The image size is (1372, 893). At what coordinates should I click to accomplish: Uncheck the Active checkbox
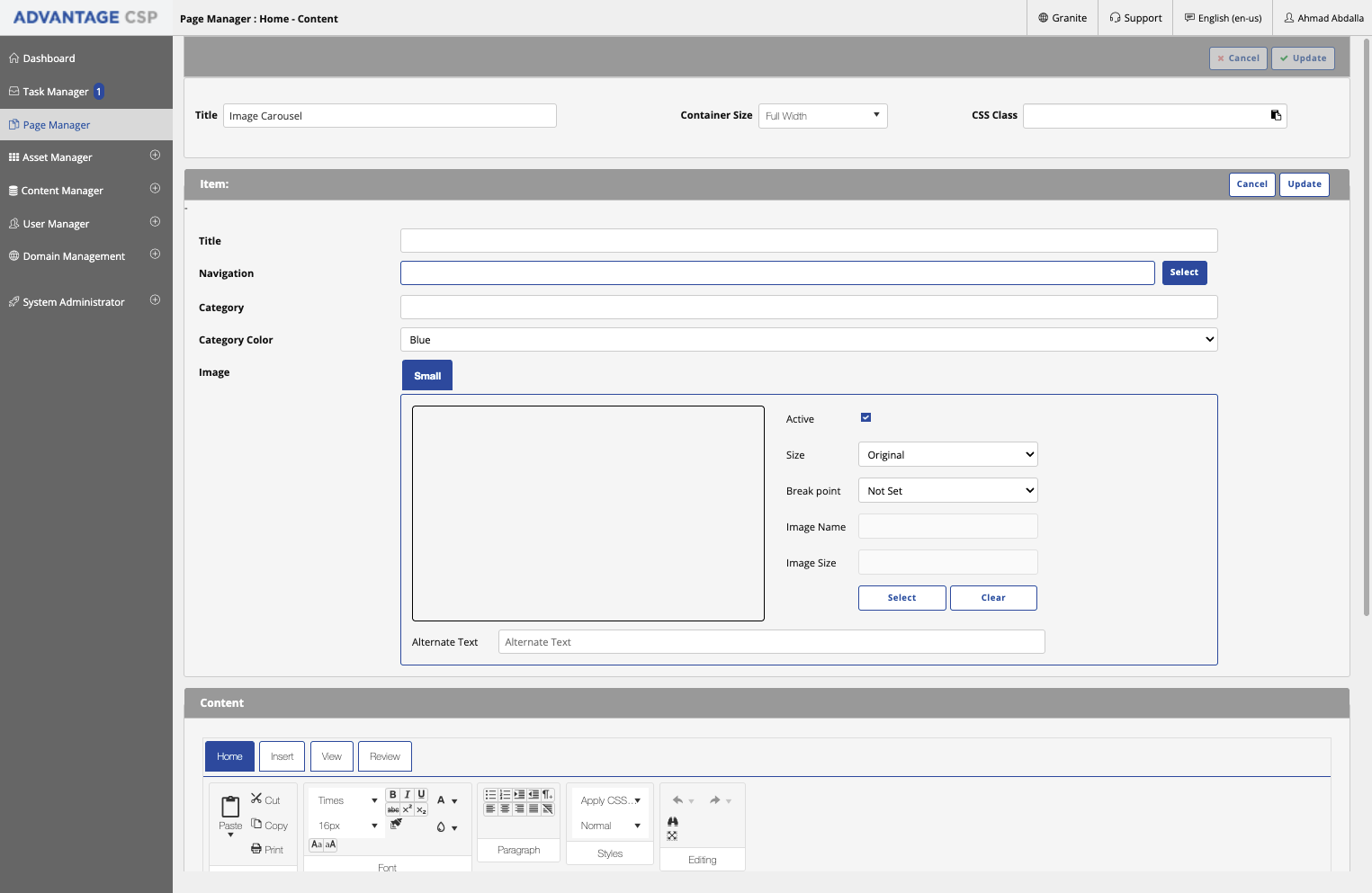[865, 417]
